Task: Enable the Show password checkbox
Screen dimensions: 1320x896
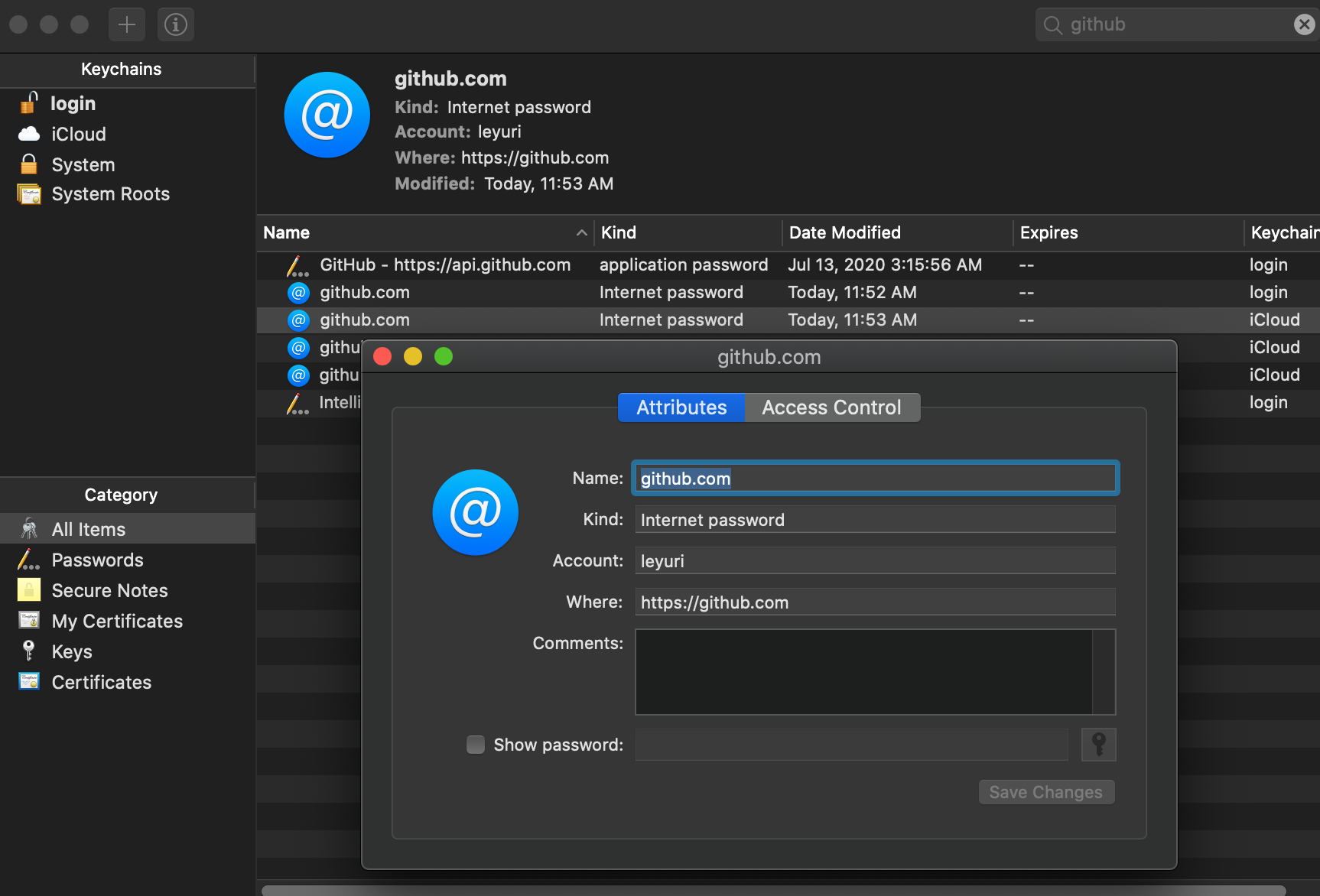Action: tap(476, 745)
